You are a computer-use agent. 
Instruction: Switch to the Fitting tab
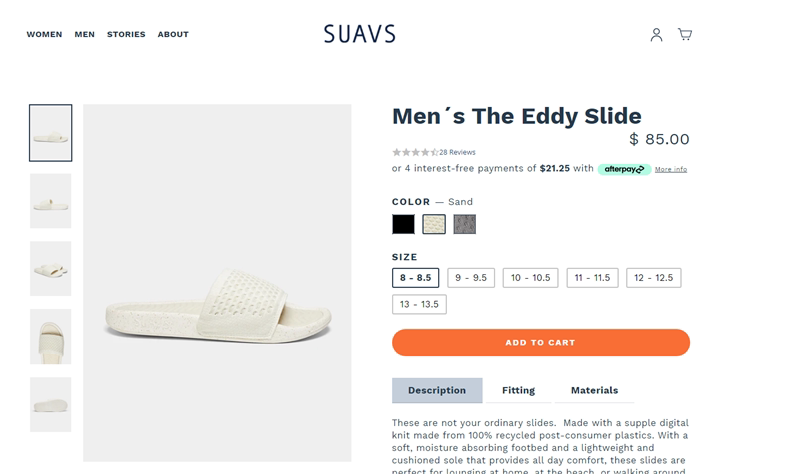[518, 390]
